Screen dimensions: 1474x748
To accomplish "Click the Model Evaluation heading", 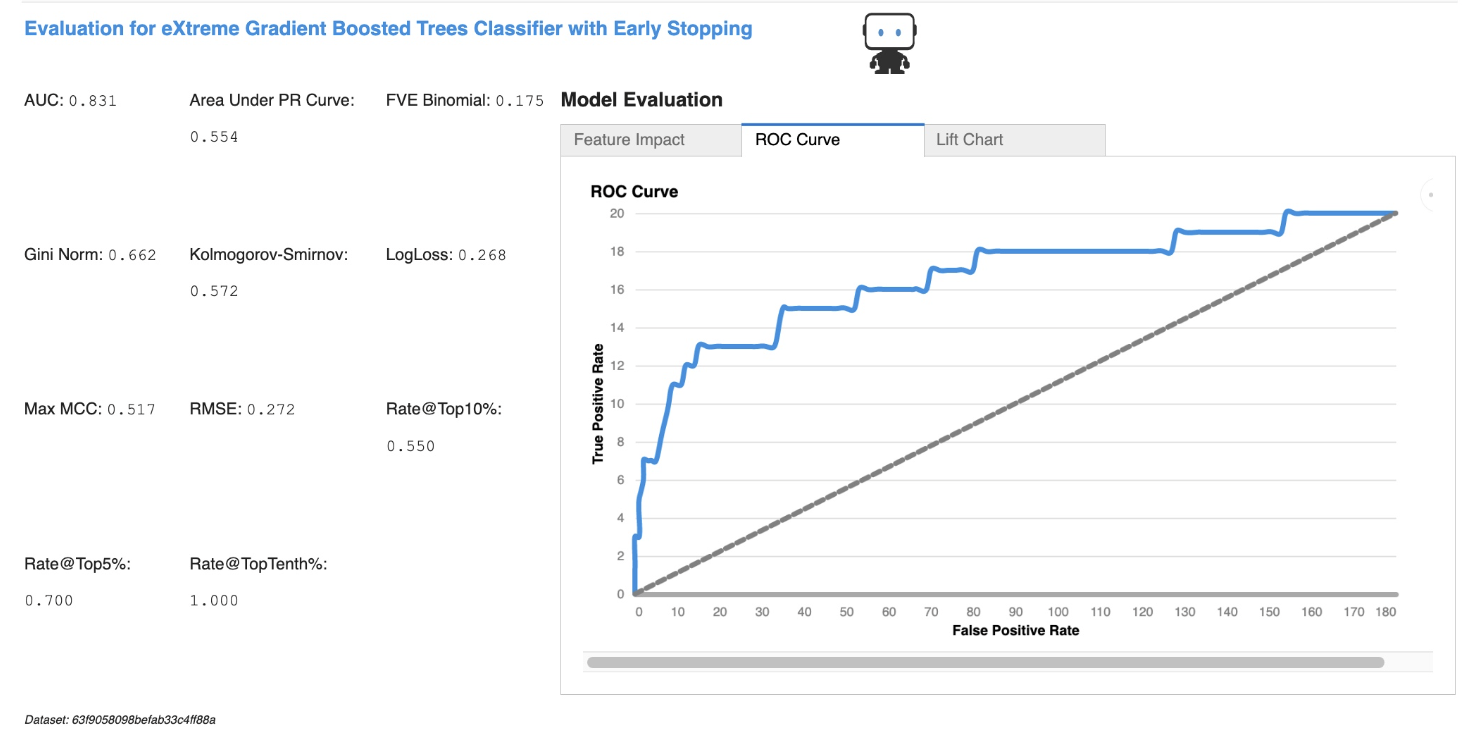I will pos(641,100).
